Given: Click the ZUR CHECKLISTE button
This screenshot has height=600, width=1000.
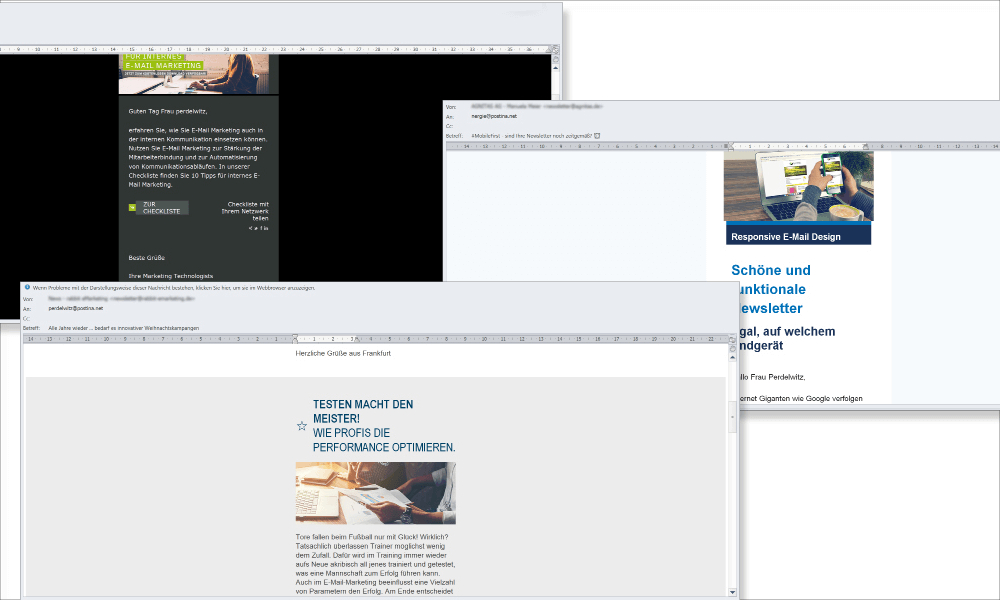Looking at the screenshot, I should click(162, 208).
